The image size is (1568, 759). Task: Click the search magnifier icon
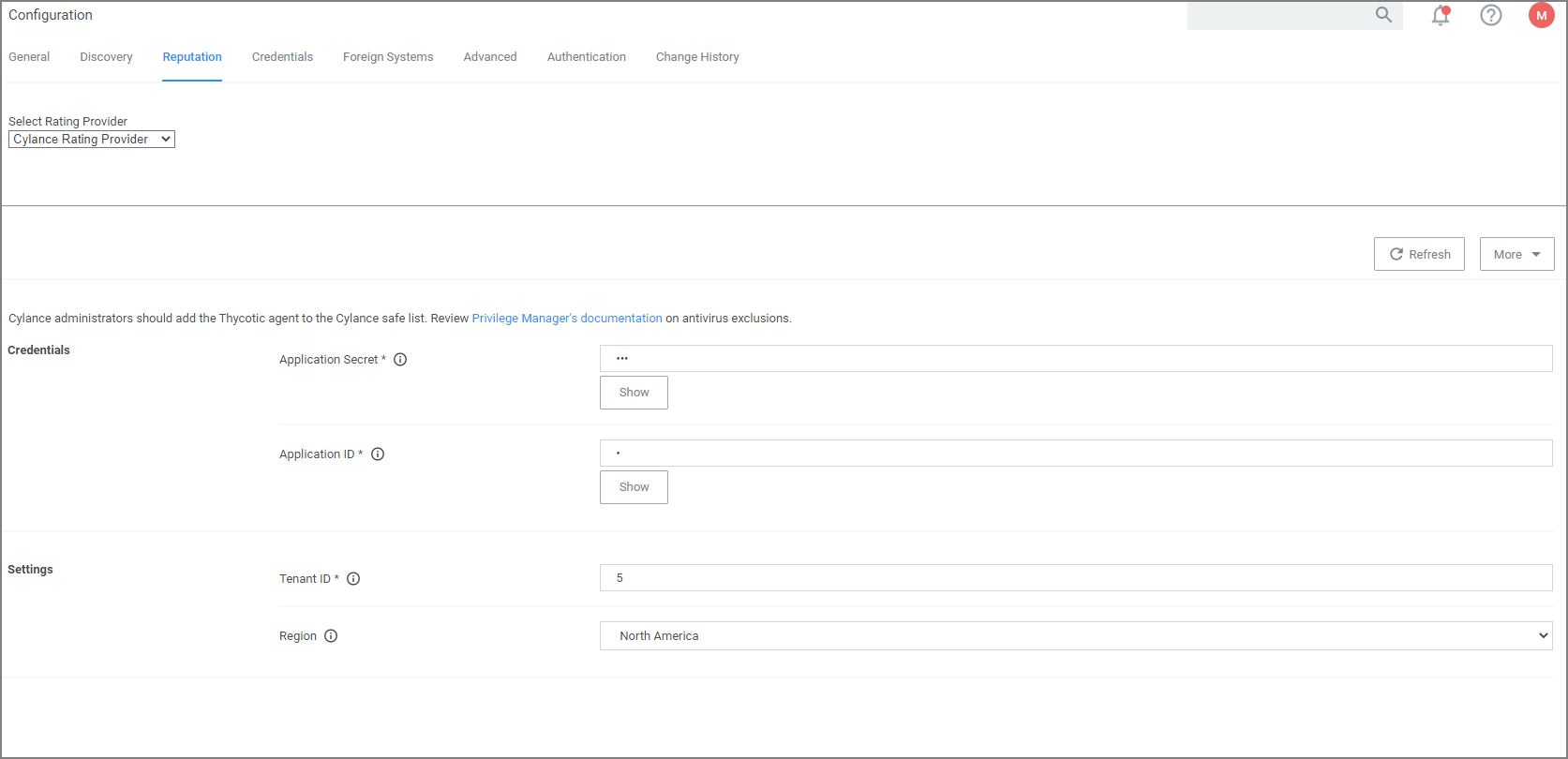tap(1383, 15)
